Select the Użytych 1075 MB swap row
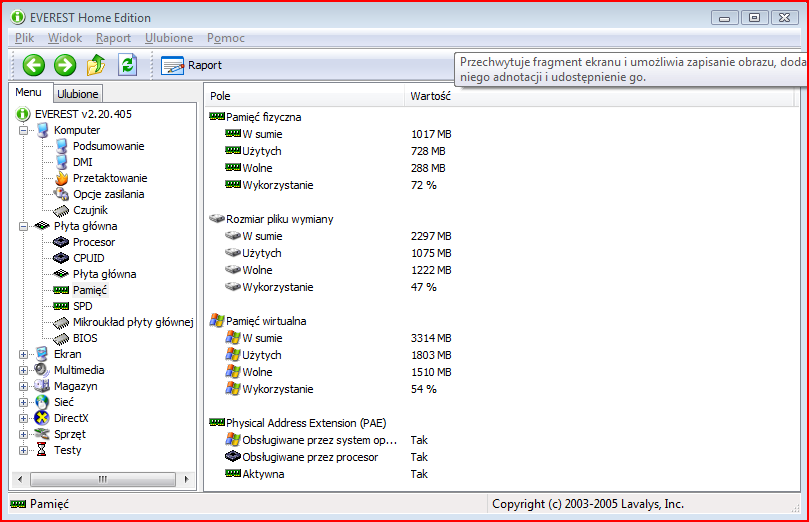 coord(338,253)
